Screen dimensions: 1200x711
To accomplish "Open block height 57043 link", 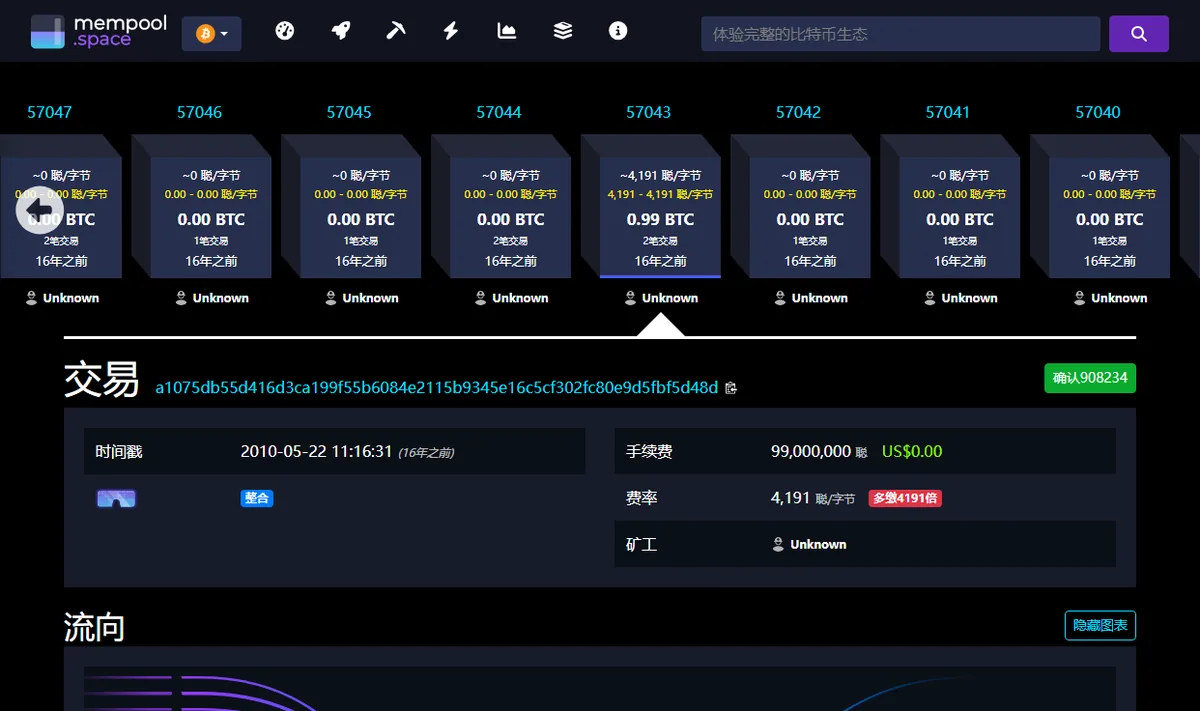I will point(649,112).
